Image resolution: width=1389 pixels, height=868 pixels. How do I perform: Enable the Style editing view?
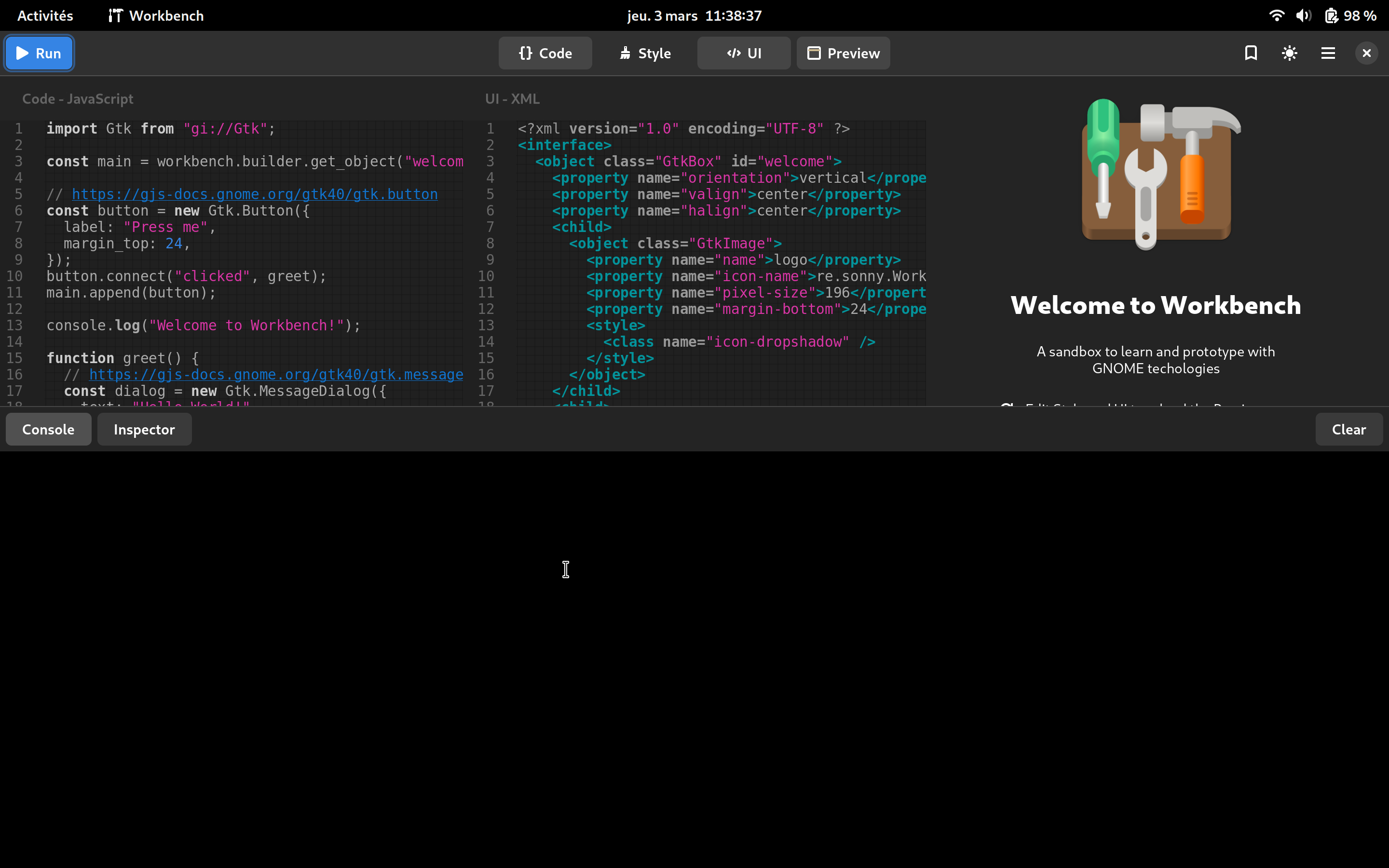pos(644,53)
